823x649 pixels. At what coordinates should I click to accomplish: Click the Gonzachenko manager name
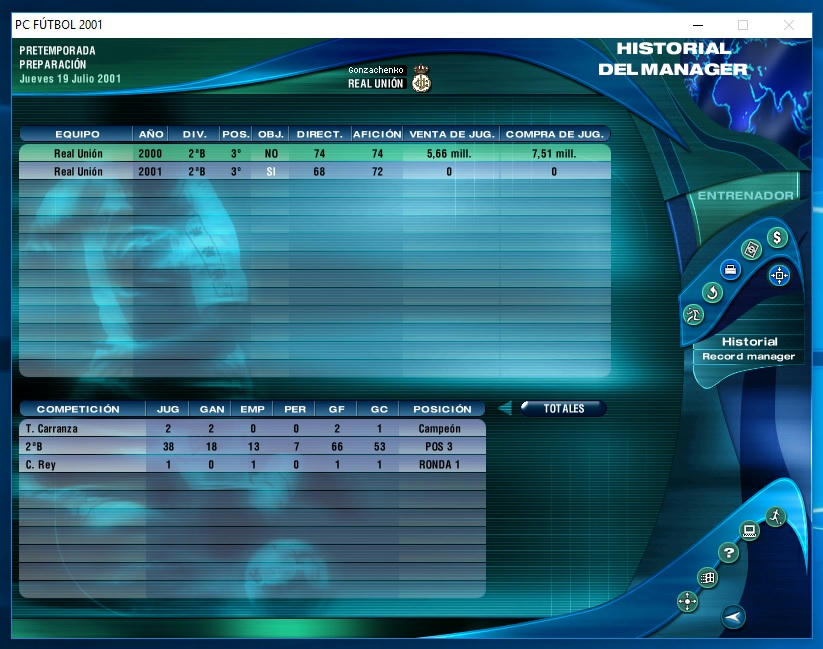coord(376,70)
